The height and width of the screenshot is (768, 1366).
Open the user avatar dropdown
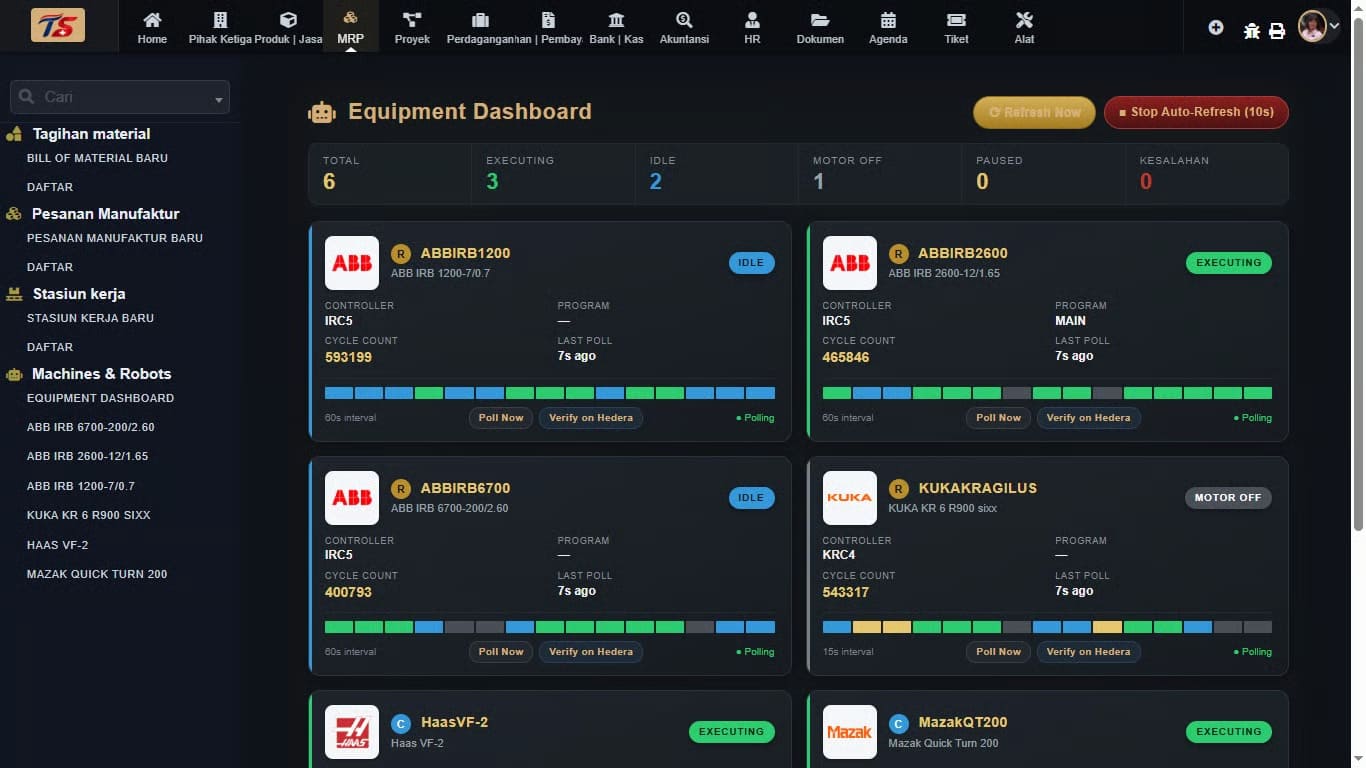point(1318,26)
